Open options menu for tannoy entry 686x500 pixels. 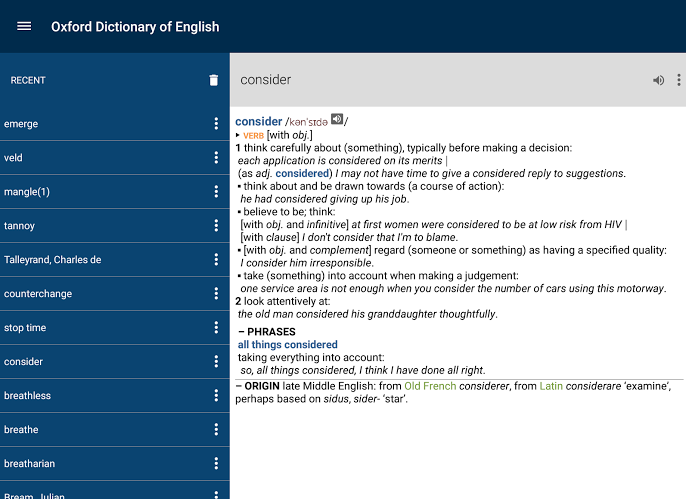click(x=216, y=226)
